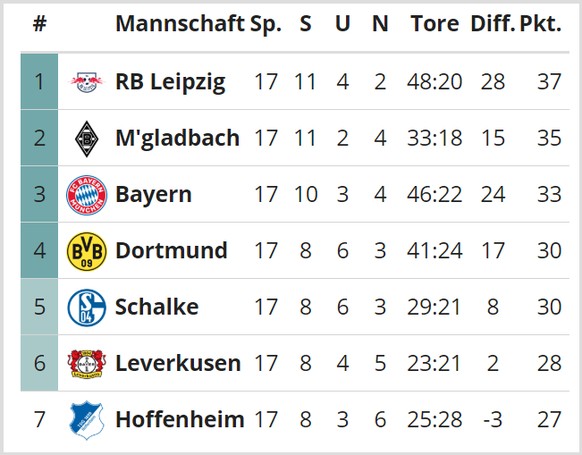
Task: Select the Diff. column header
Action: tap(493, 24)
